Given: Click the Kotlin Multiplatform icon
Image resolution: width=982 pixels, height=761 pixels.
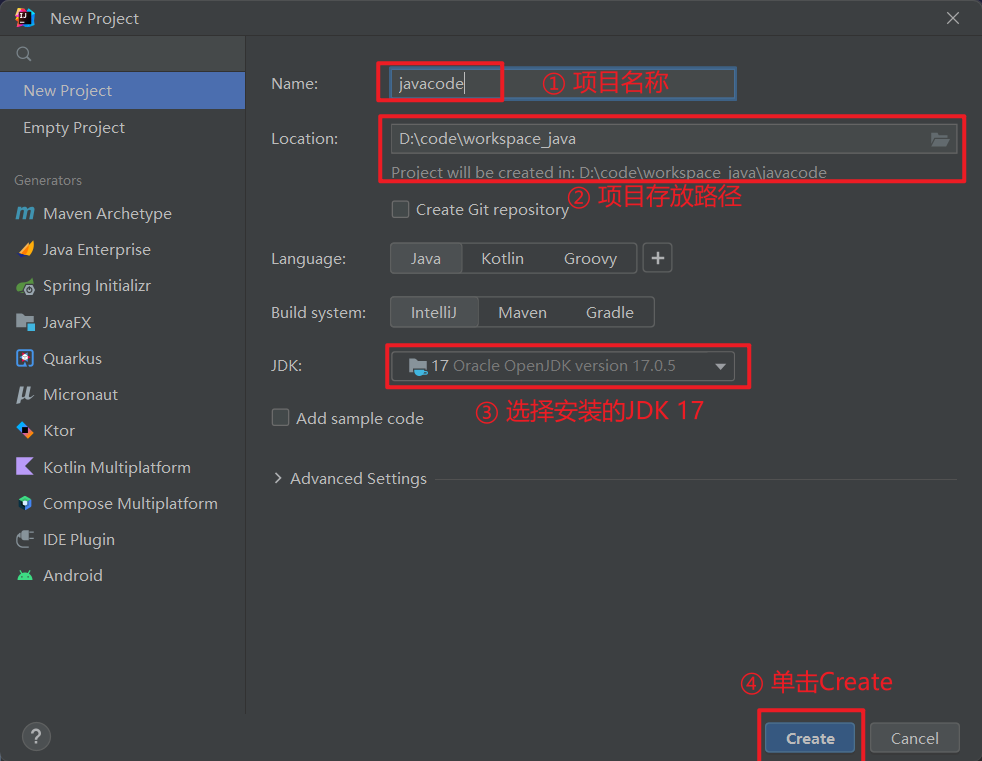Looking at the screenshot, I should coord(24,467).
